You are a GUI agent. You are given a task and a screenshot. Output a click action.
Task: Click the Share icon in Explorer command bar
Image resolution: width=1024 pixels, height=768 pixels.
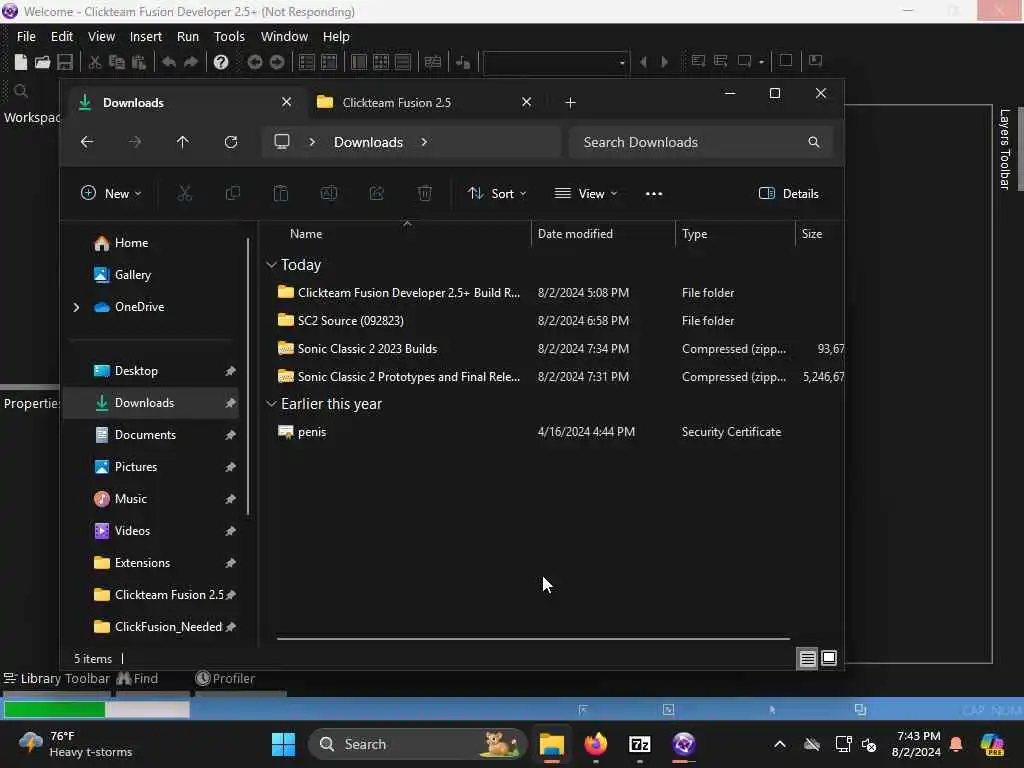[377, 193]
